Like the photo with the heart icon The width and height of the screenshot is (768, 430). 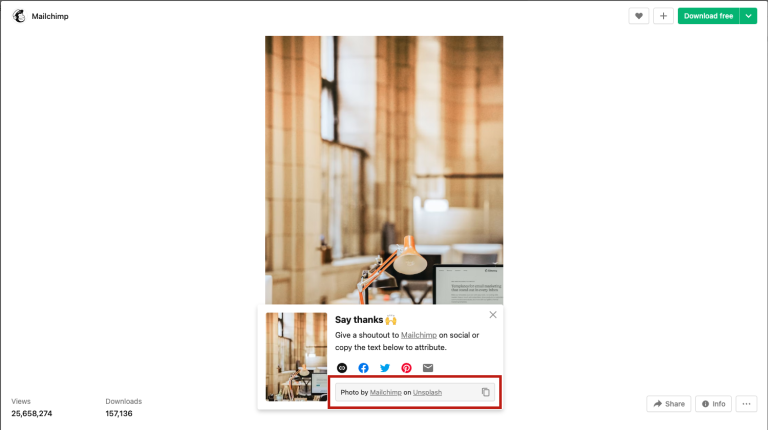pyautogui.click(x=639, y=16)
